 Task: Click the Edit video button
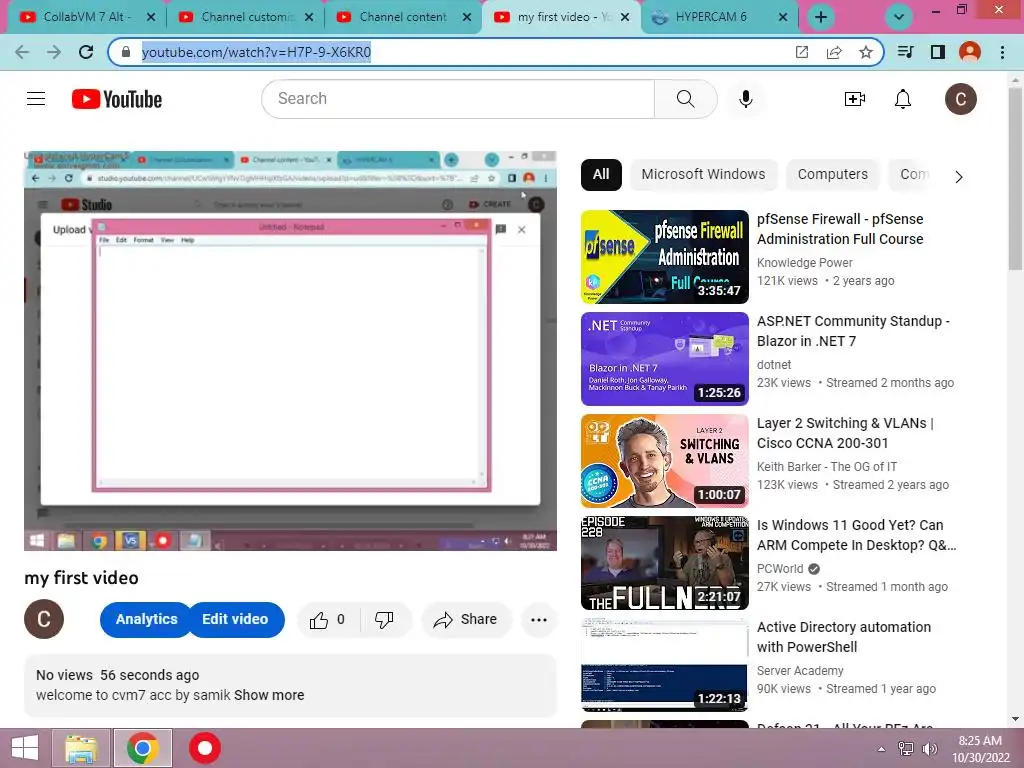tap(235, 619)
